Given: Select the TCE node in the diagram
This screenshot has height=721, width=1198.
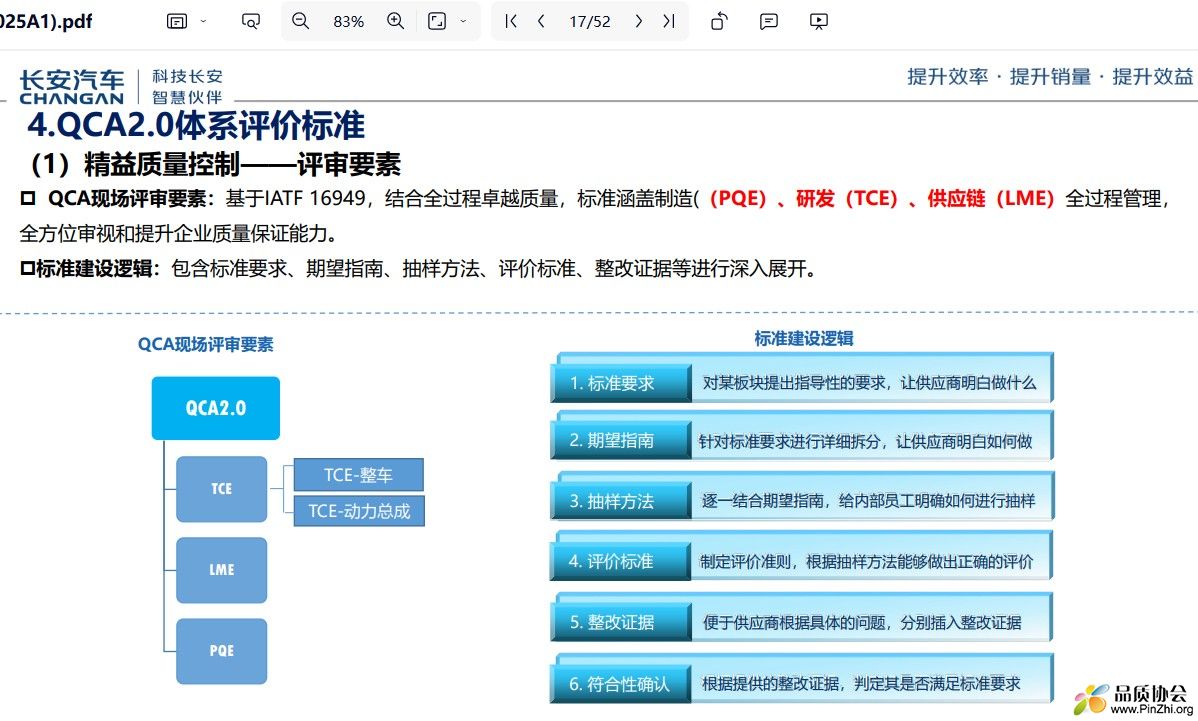Looking at the screenshot, I should click(x=222, y=489).
